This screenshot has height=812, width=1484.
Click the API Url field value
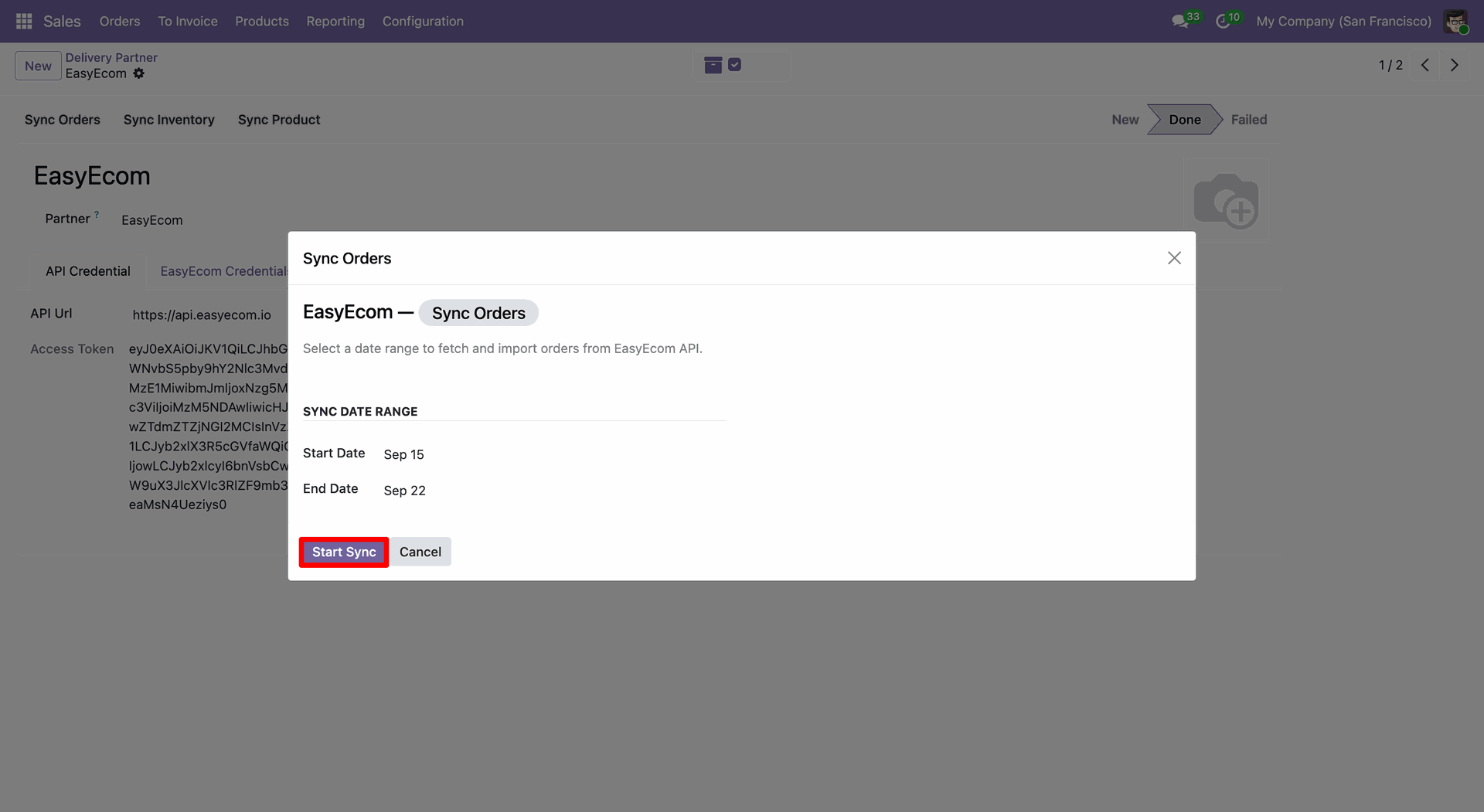(202, 314)
